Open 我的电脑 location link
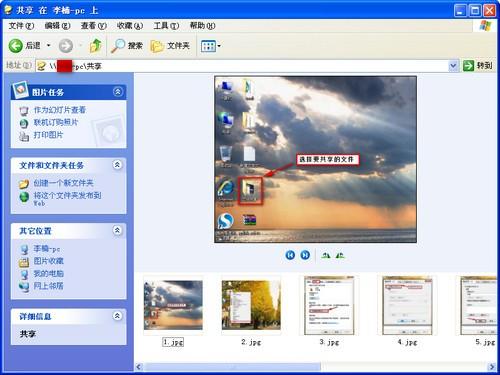This screenshot has width=500, height=375. coord(48,274)
